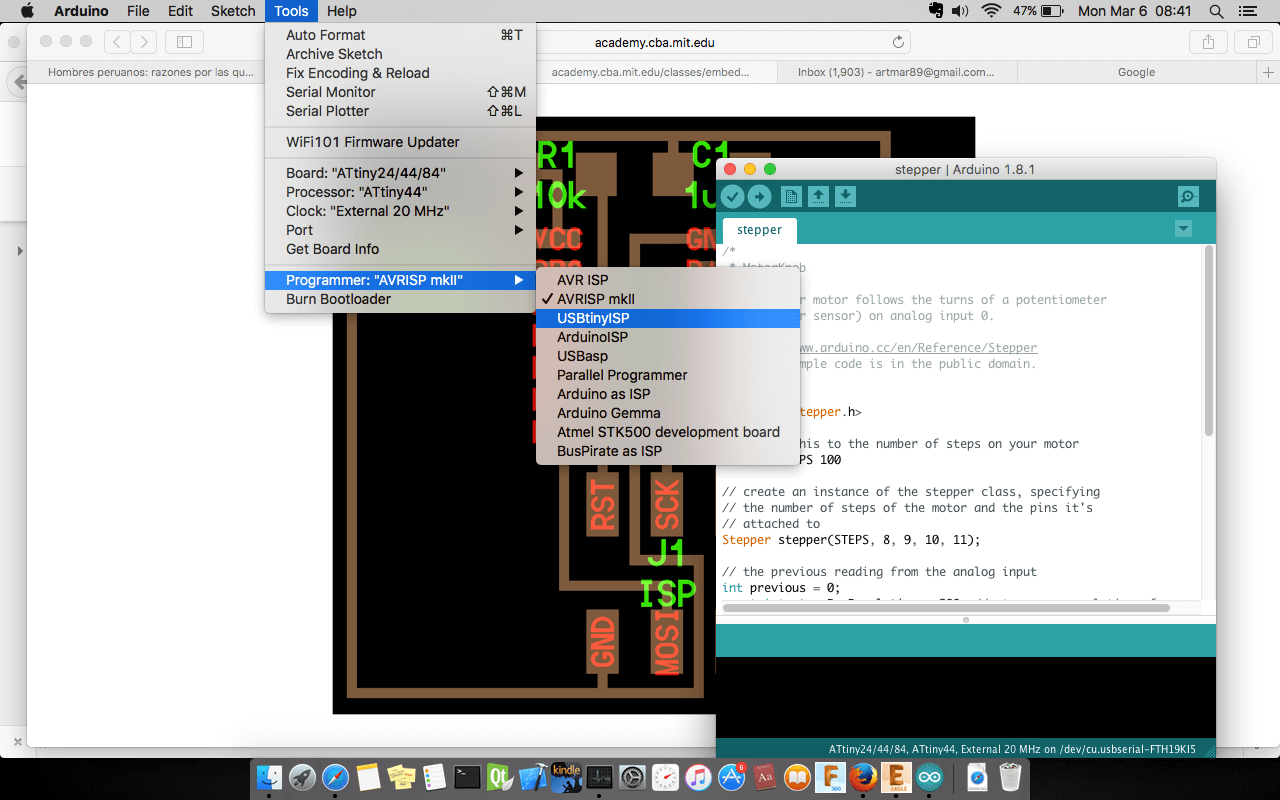Image resolution: width=1280 pixels, height=800 pixels.
Task: Click Archive Sketch menu item
Action: coord(400,54)
